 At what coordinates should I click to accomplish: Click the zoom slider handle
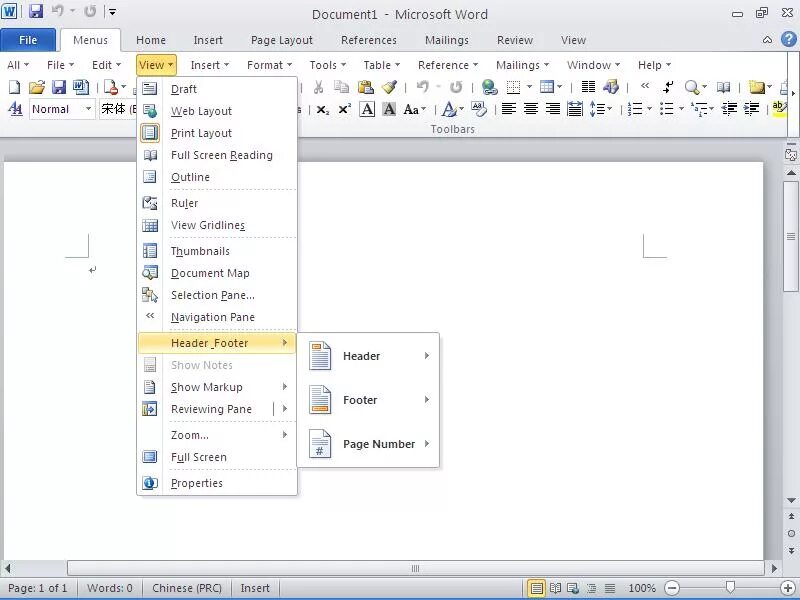click(730, 588)
